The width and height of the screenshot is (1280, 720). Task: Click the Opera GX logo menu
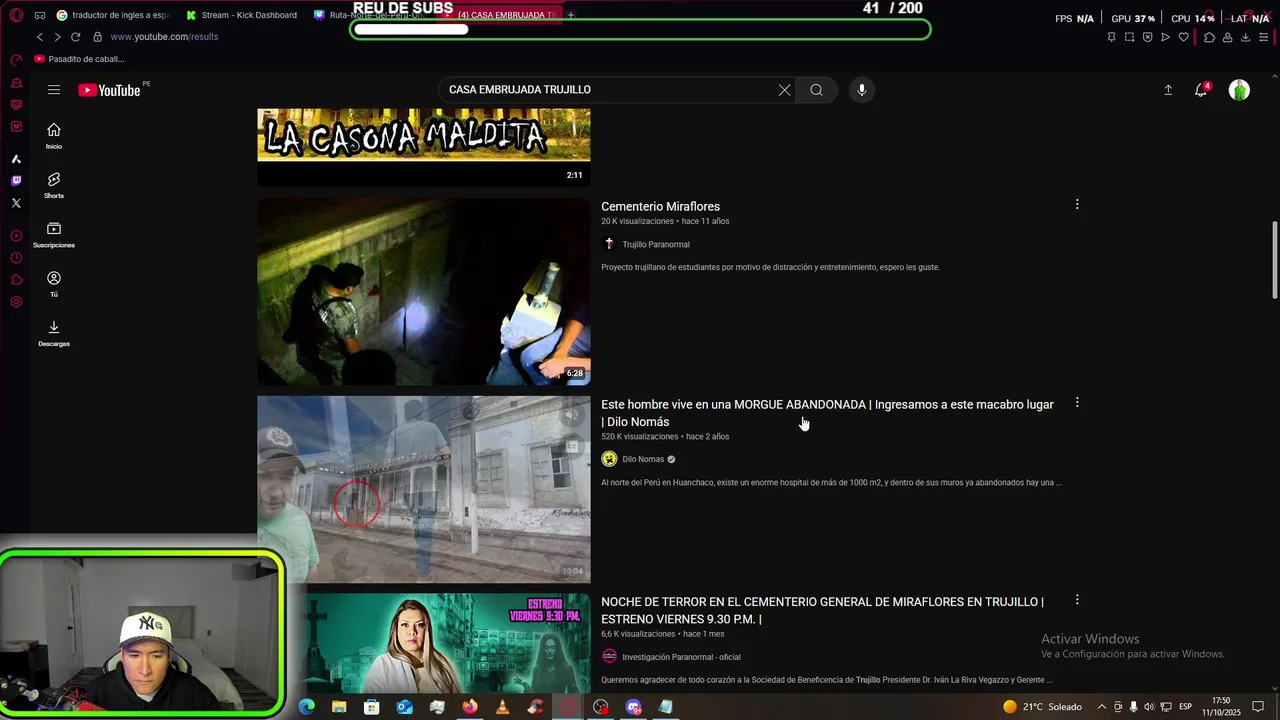pyautogui.click(x=16, y=15)
